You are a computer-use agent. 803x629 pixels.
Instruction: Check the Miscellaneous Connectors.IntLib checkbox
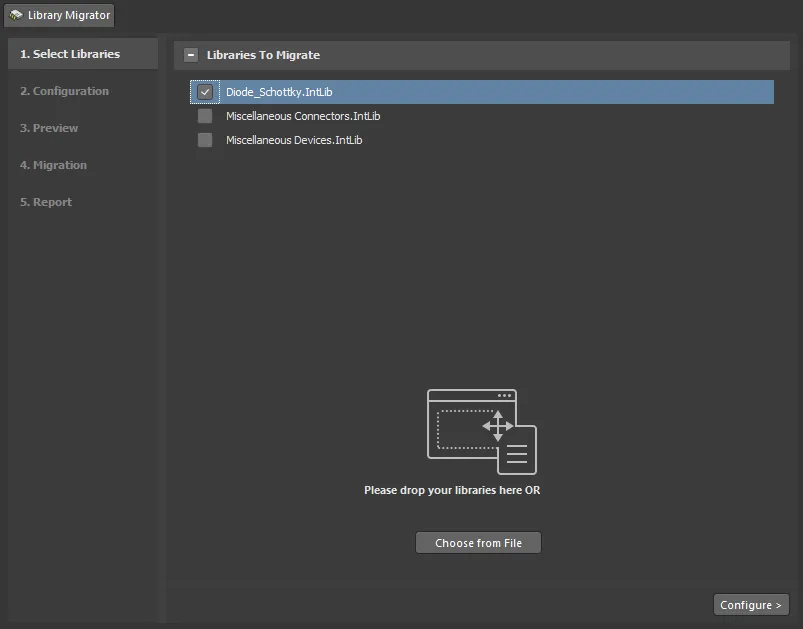(x=205, y=116)
